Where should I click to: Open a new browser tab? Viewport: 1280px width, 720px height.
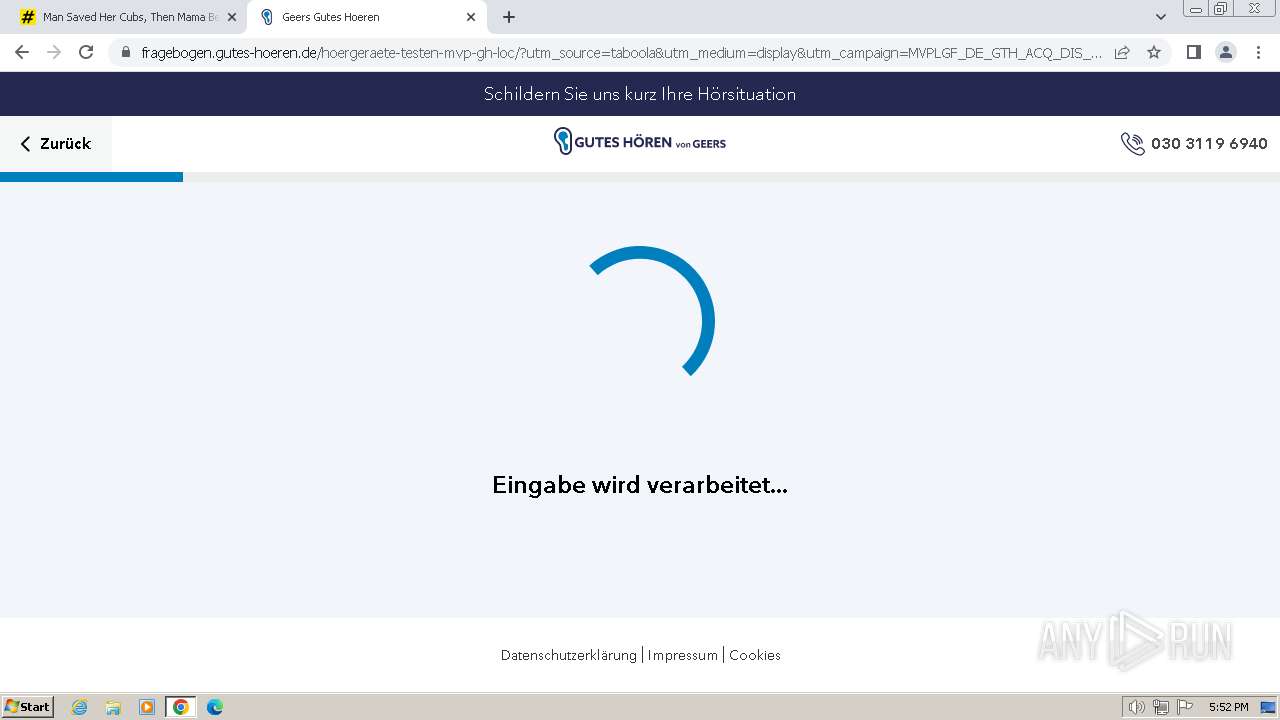(509, 17)
